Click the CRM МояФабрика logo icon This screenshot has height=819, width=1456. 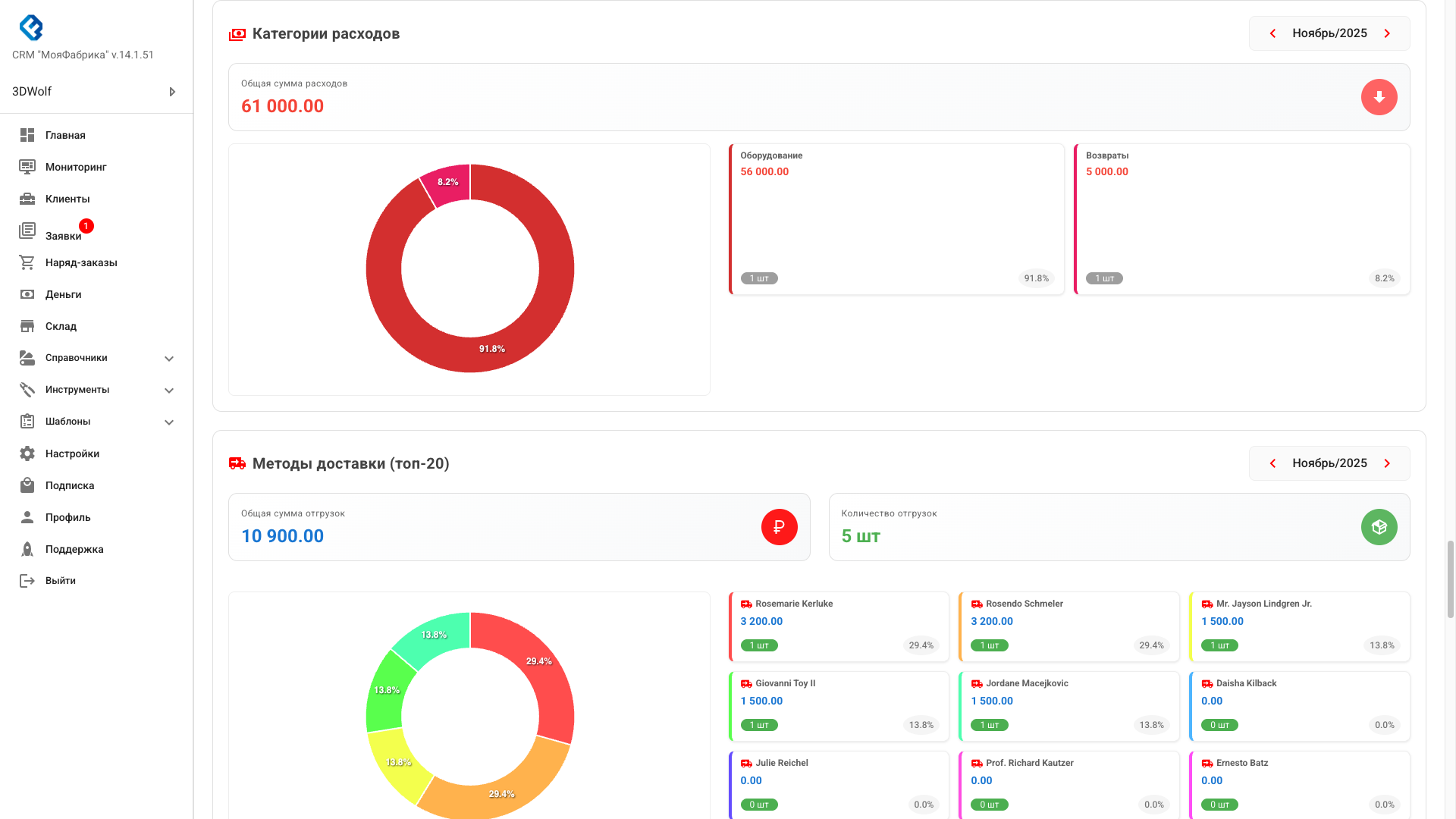click(31, 28)
